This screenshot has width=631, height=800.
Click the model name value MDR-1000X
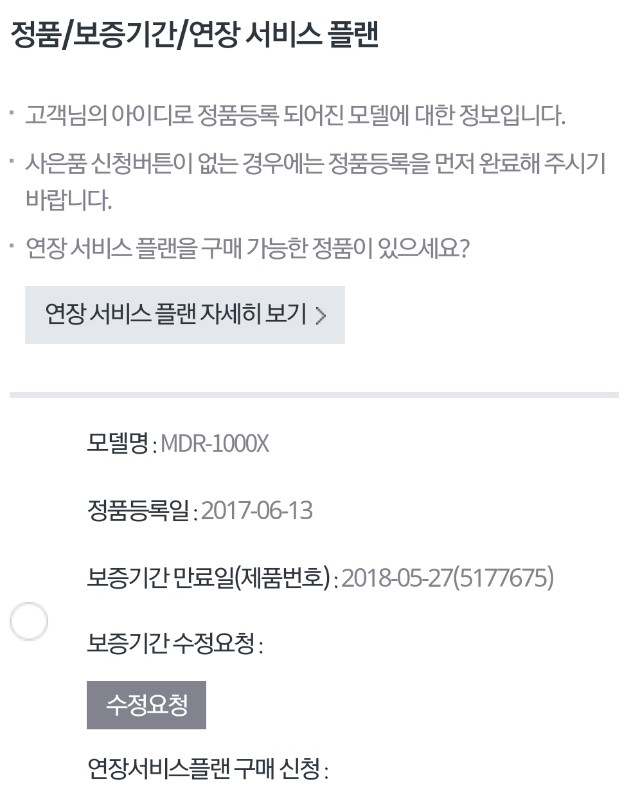(215, 444)
